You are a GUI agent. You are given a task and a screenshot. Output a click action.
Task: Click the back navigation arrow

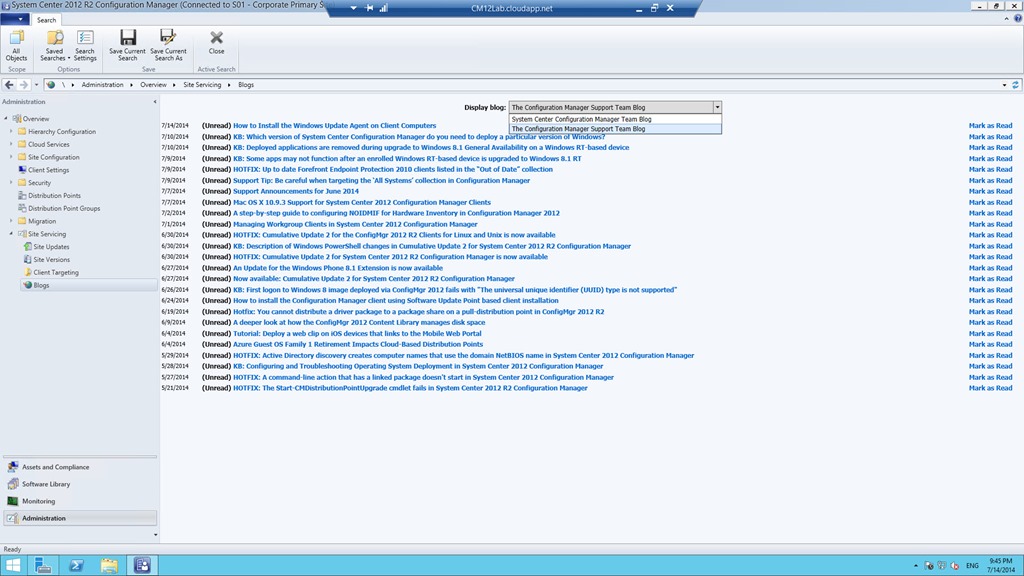(10, 85)
